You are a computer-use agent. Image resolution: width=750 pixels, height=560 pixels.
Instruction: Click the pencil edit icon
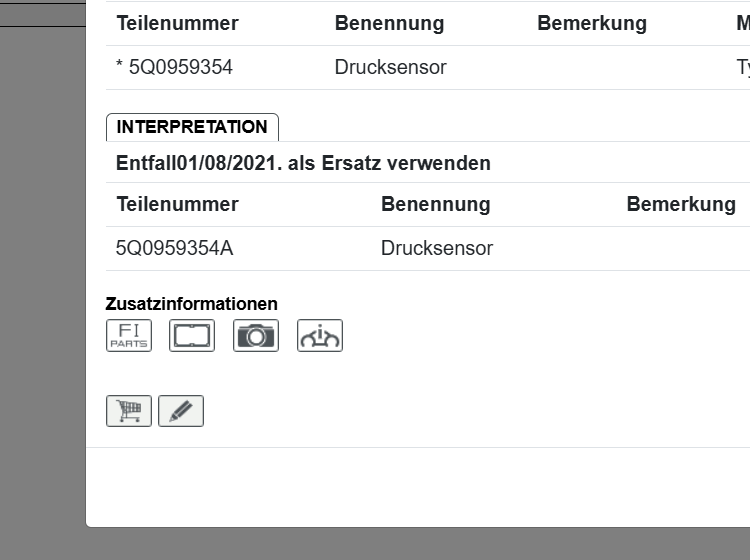[x=181, y=411]
